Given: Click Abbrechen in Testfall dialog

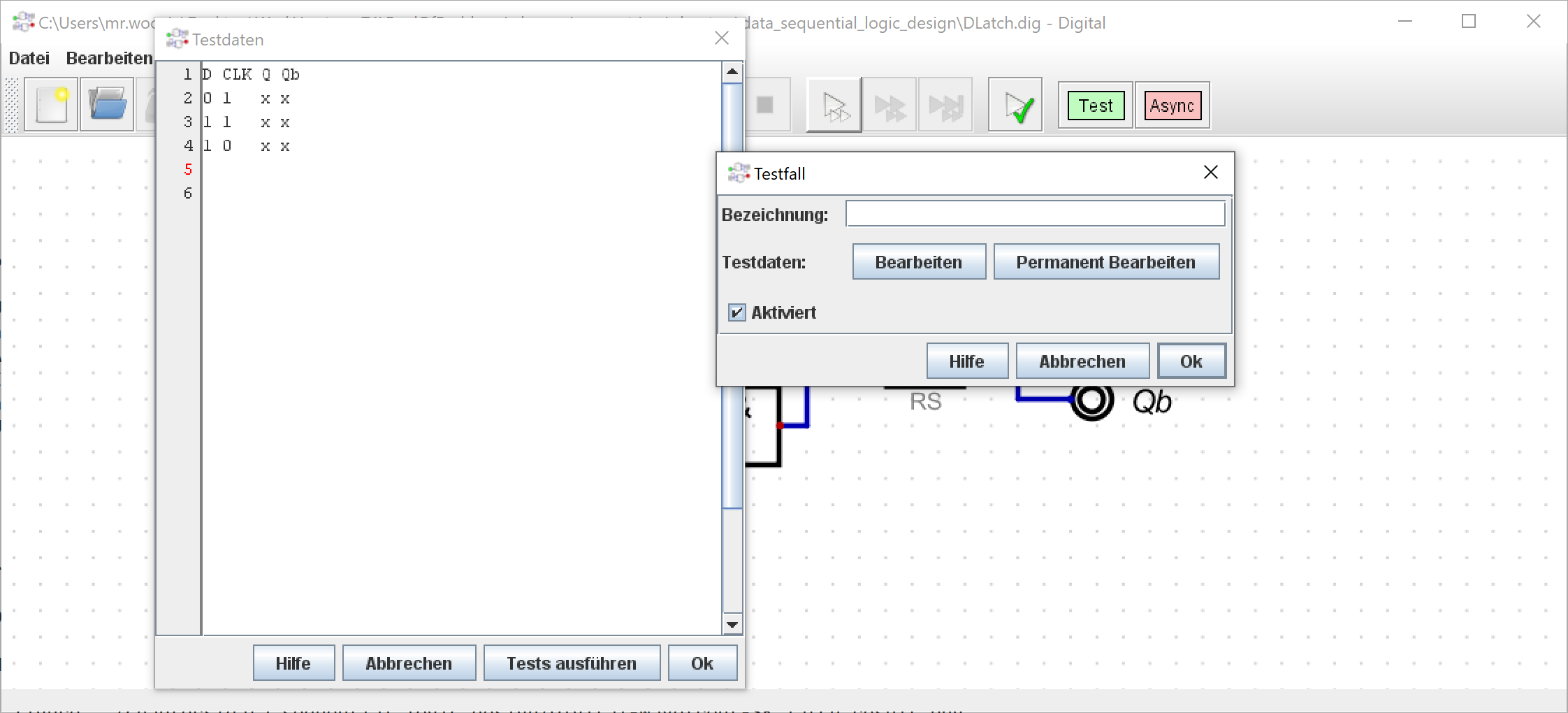Looking at the screenshot, I should click(x=1082, y=361).
